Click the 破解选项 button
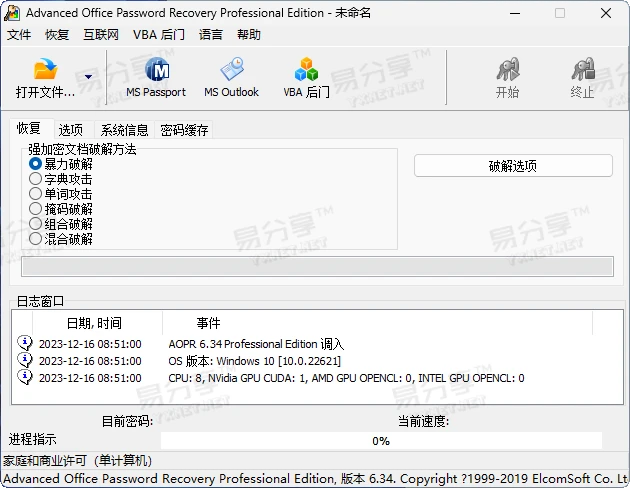 click(513, 165)
